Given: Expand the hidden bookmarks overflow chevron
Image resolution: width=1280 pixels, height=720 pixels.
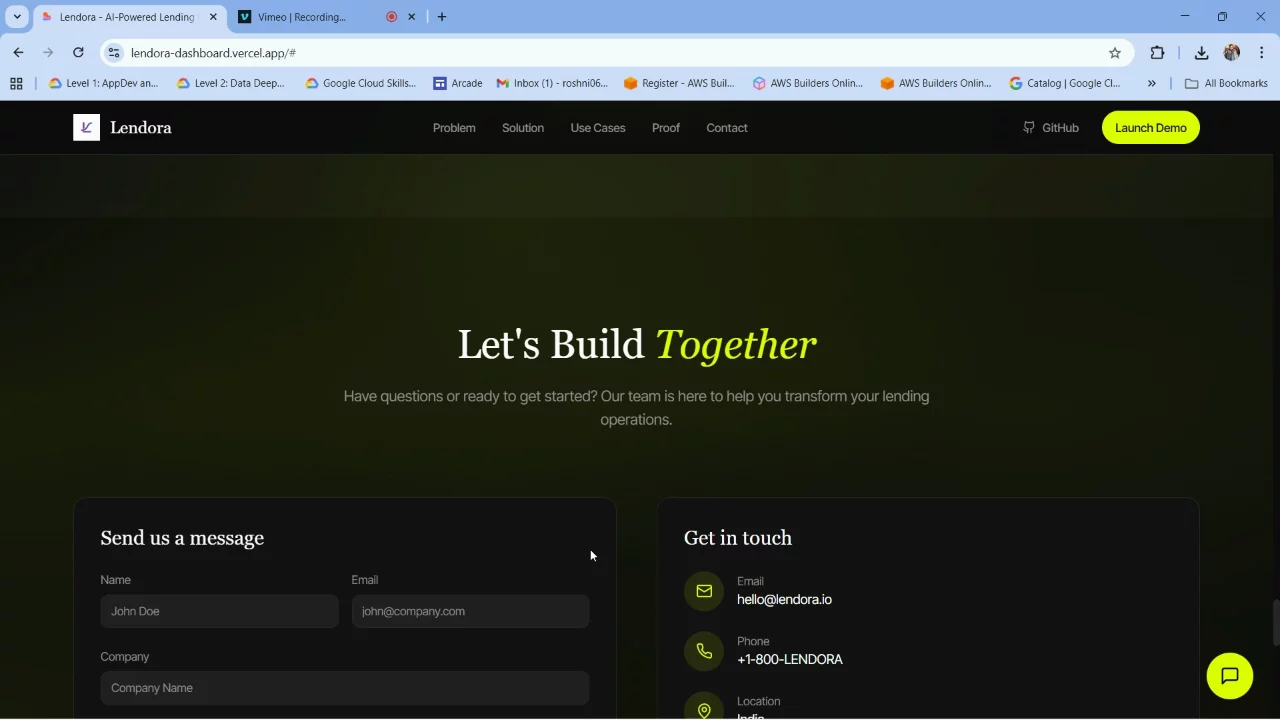Looking at the screenshot, I should tap(1152, 84).
